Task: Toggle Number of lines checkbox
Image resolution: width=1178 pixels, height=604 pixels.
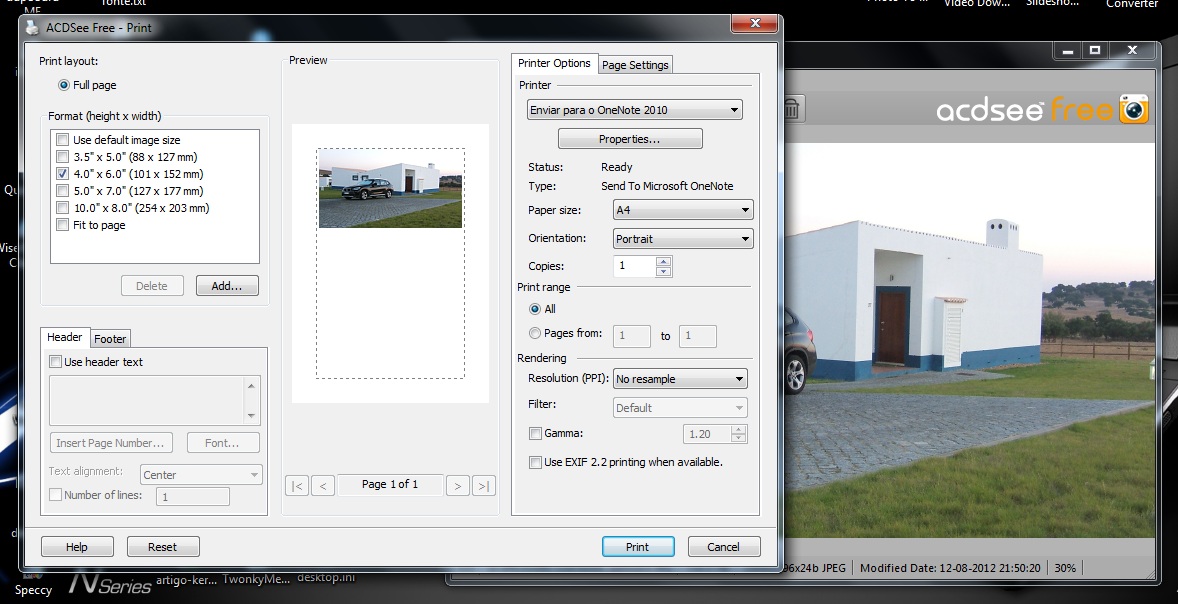Action: [55, 494]
